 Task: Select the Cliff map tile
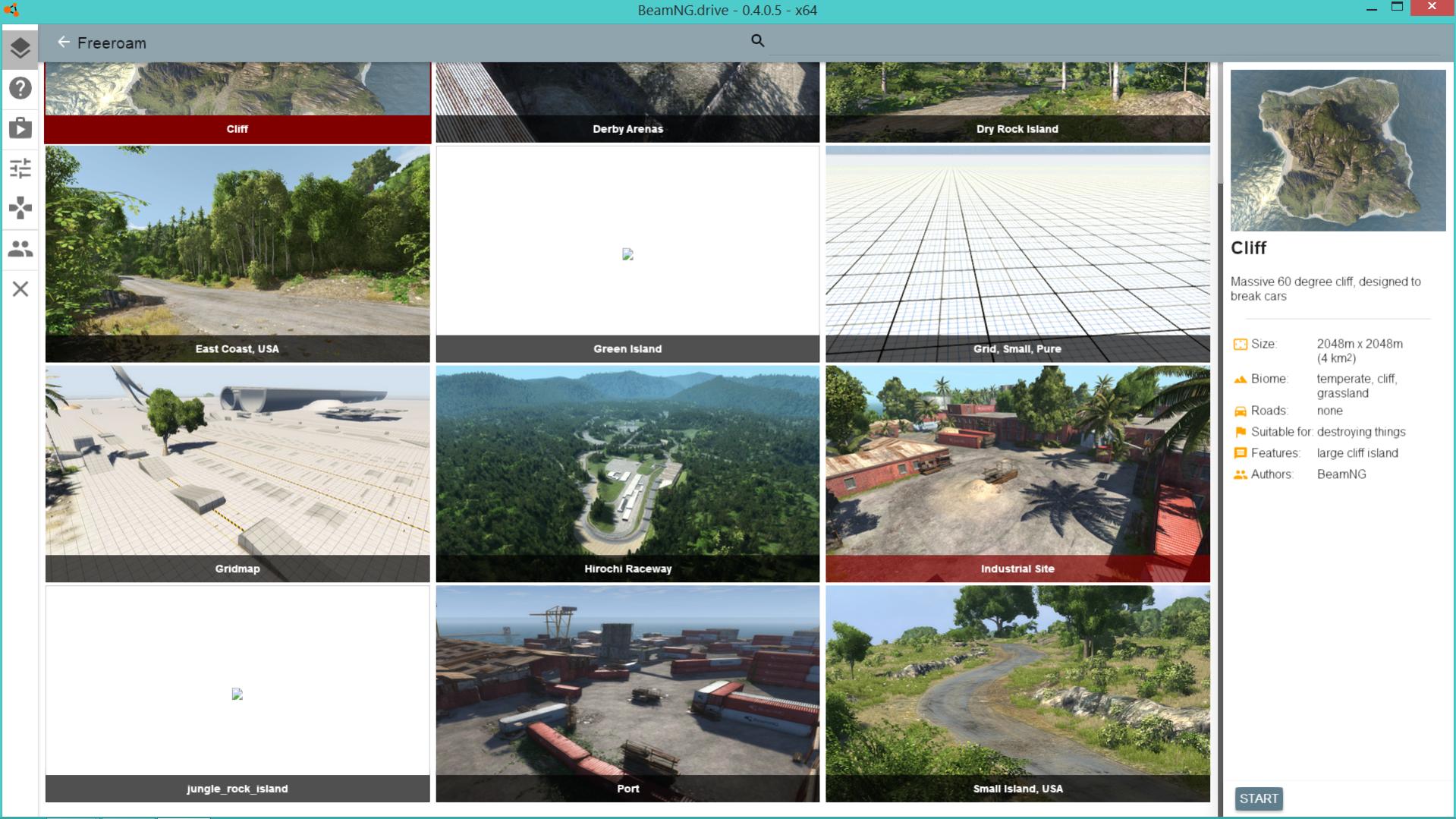point(237,102)
